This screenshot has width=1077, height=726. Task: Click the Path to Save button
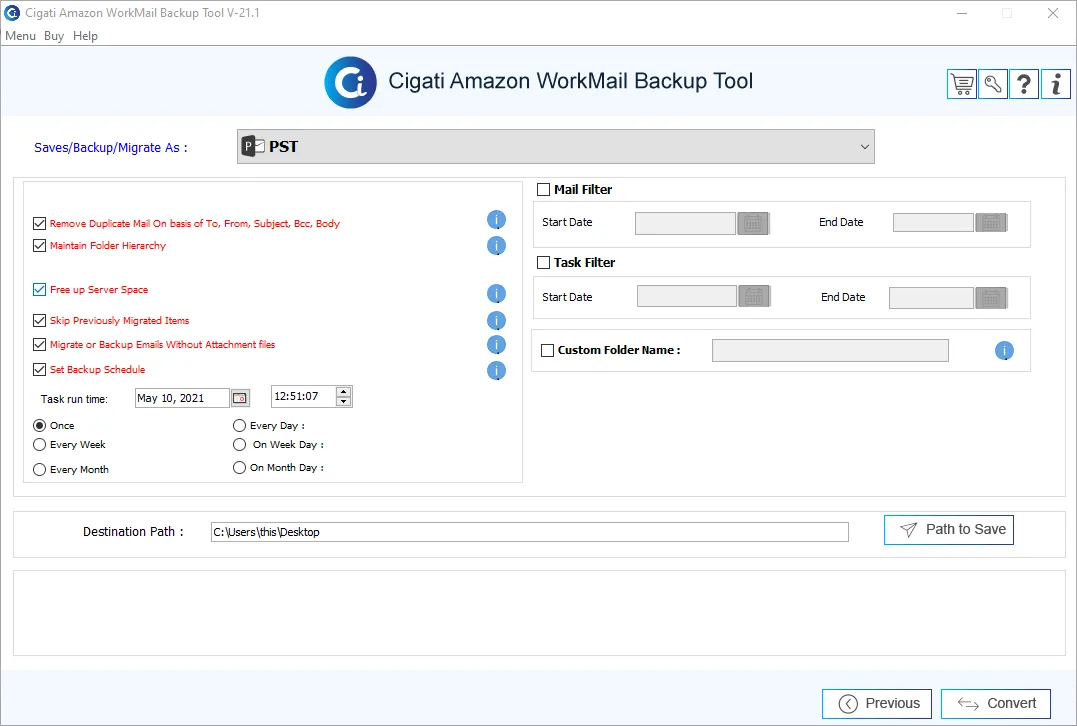click(949, 530)
